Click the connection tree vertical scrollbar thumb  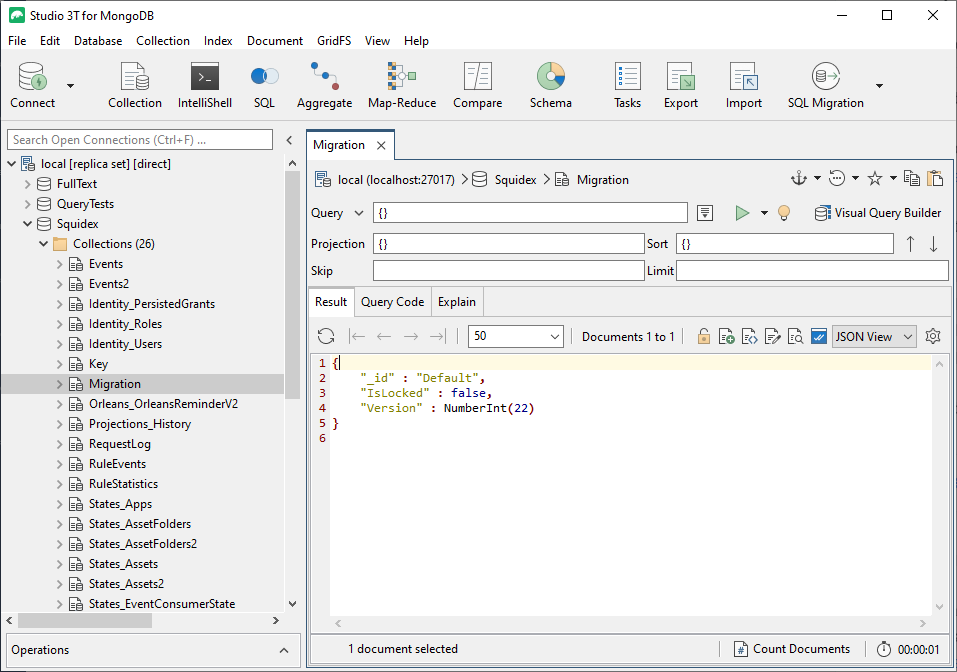292,285
